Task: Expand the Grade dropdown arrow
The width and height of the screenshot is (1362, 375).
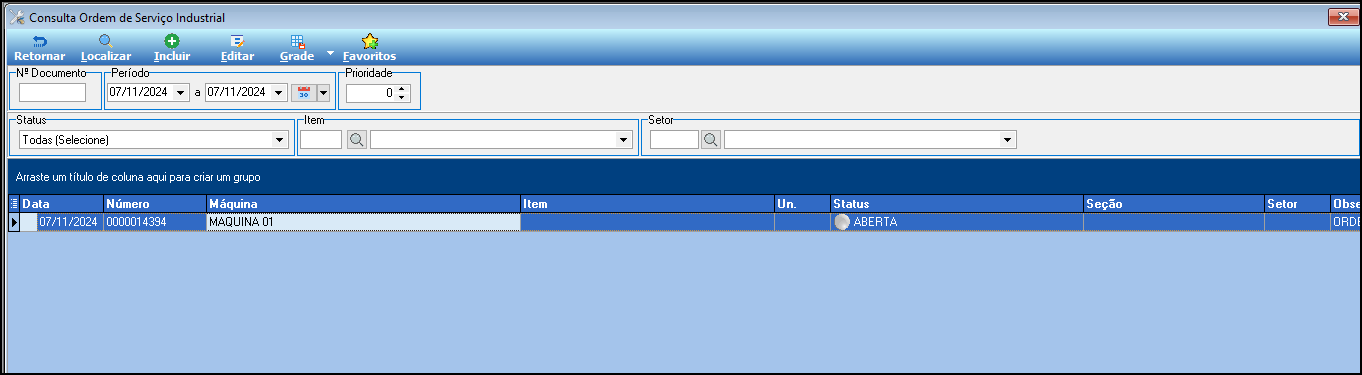Action: (x=330, y=52)
